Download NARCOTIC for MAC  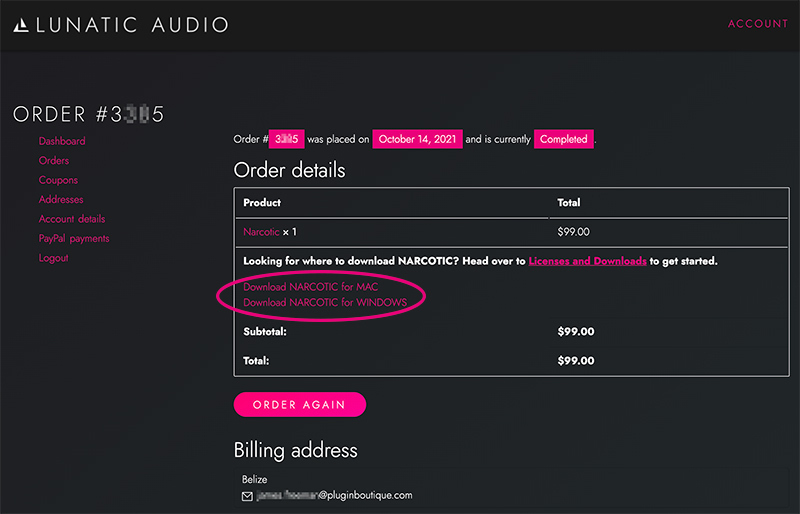tap(311, 287)
